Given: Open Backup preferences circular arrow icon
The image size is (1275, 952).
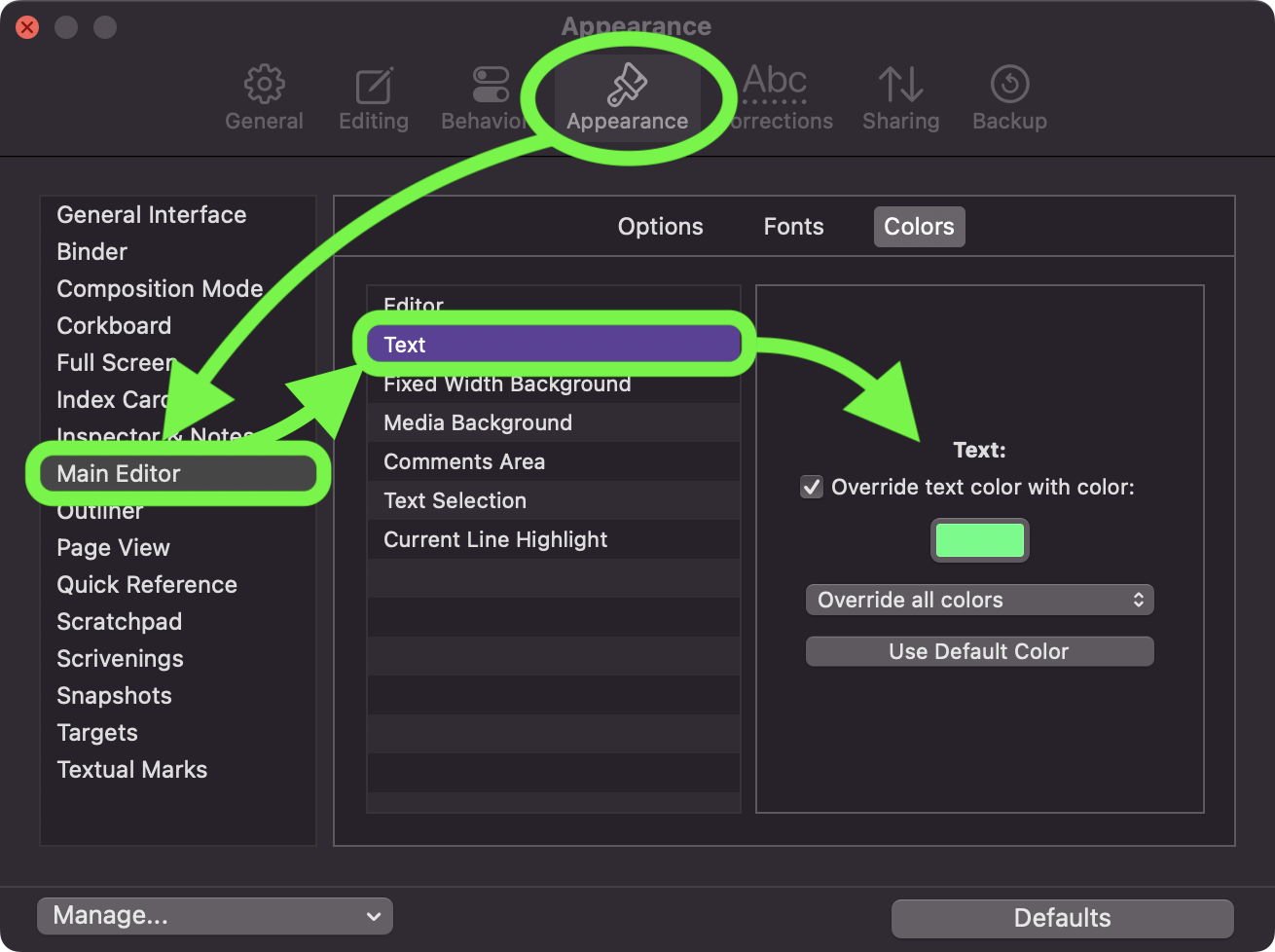Looking at the screenshot, I should (x=1009, y=86).
